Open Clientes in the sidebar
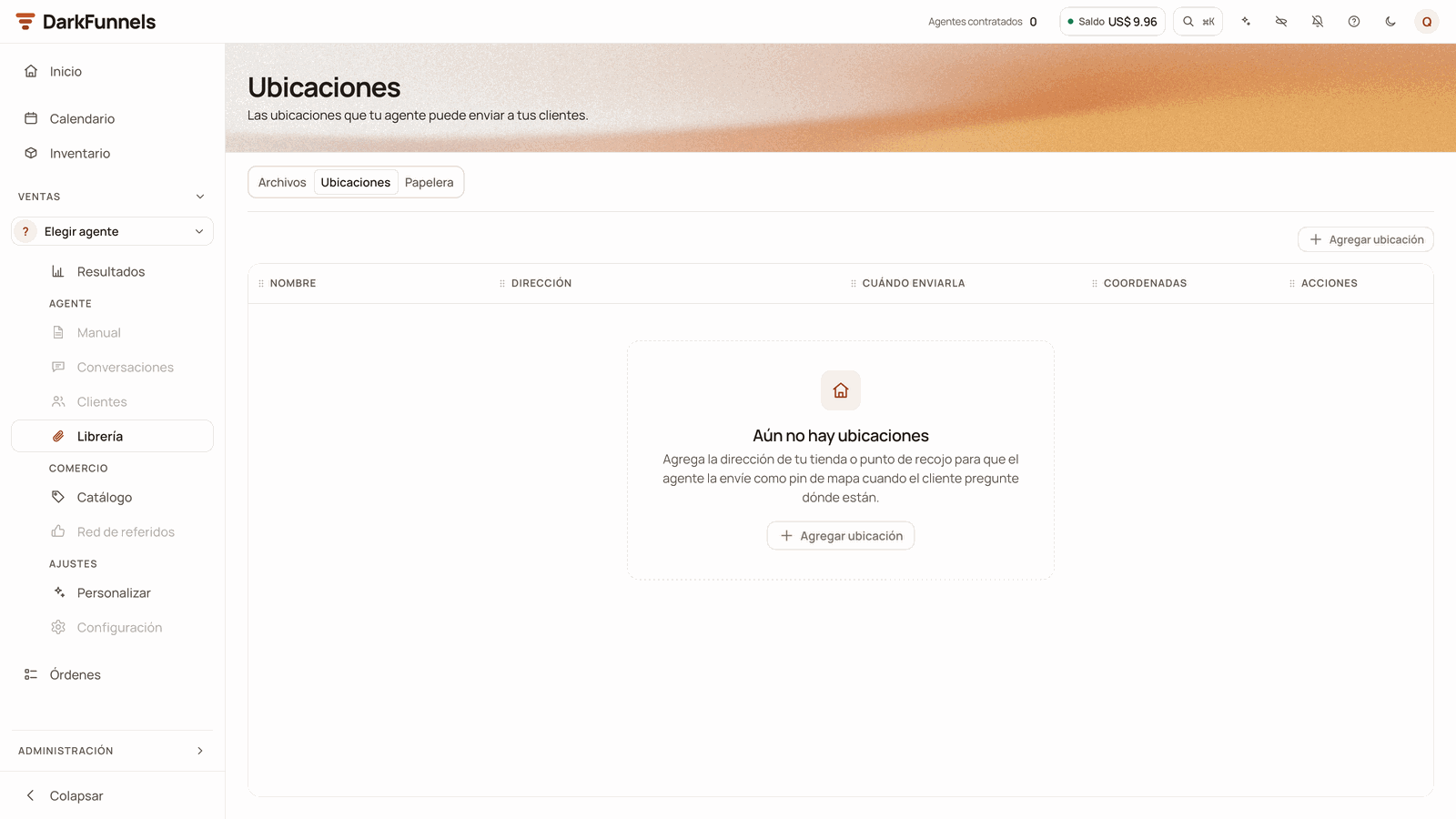The width and height of the screenshot is (1456, 819). tap(112, 401)
